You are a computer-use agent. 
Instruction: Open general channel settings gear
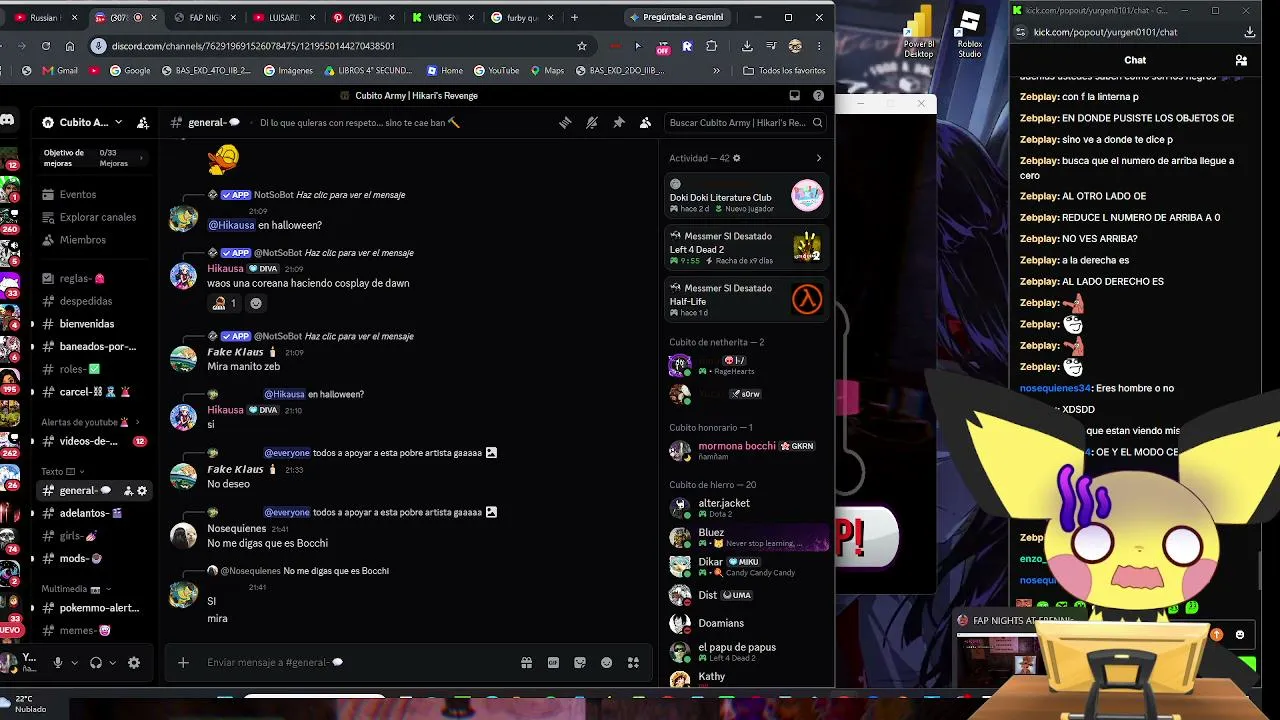pyautogui.click(x=142, y=491)
